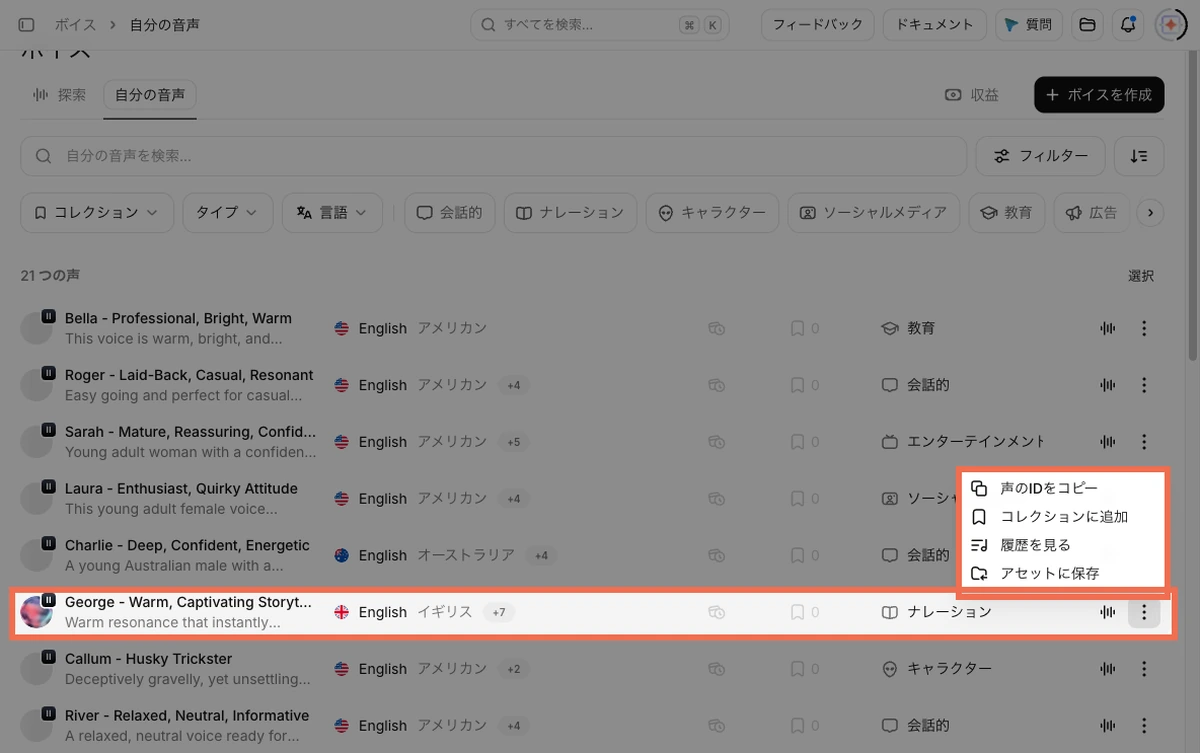1200x753 pixels.
Task: Pause Charlie voice preview
Action: tap(48, 544)
